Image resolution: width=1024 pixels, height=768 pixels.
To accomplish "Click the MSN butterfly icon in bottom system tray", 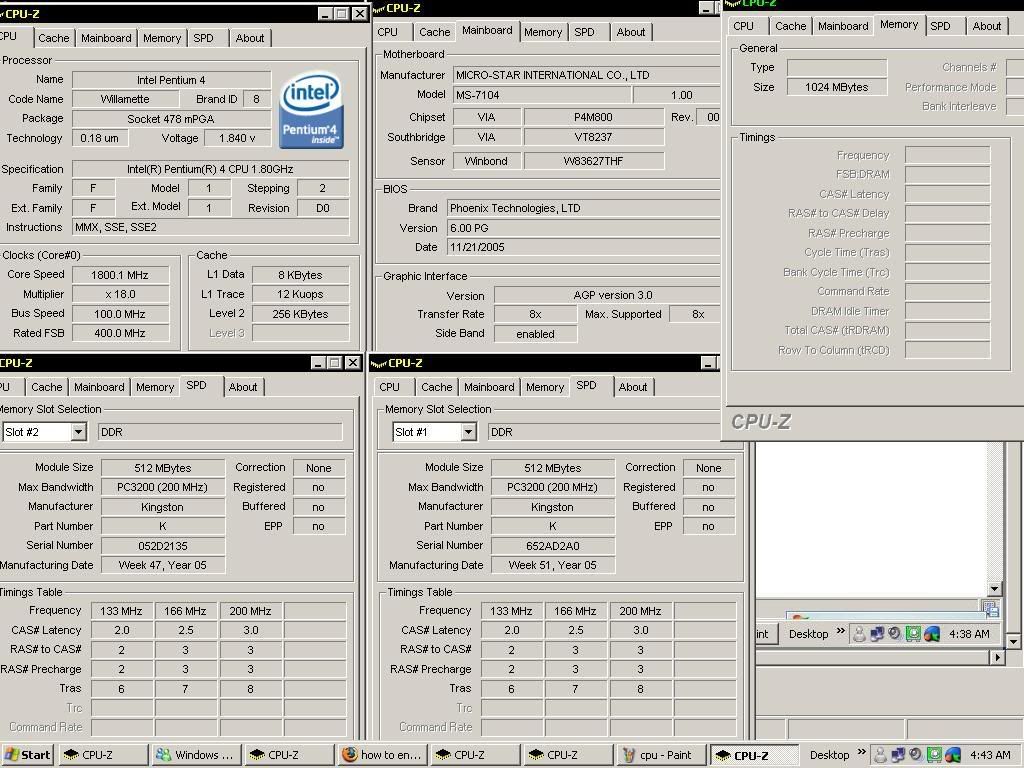I will (x=952, y=755).
